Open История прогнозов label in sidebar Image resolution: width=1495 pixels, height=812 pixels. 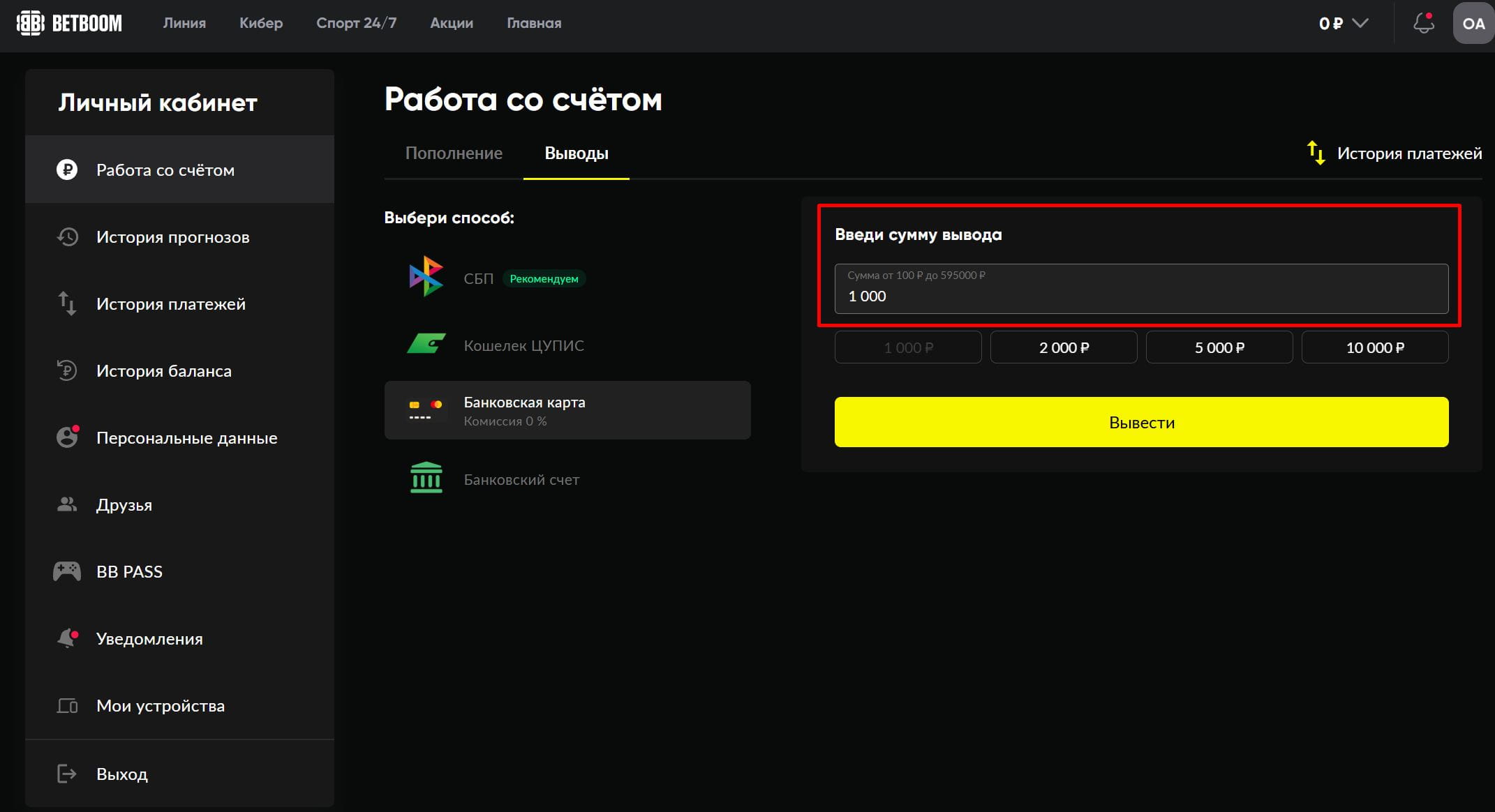(x=172, y=237)
